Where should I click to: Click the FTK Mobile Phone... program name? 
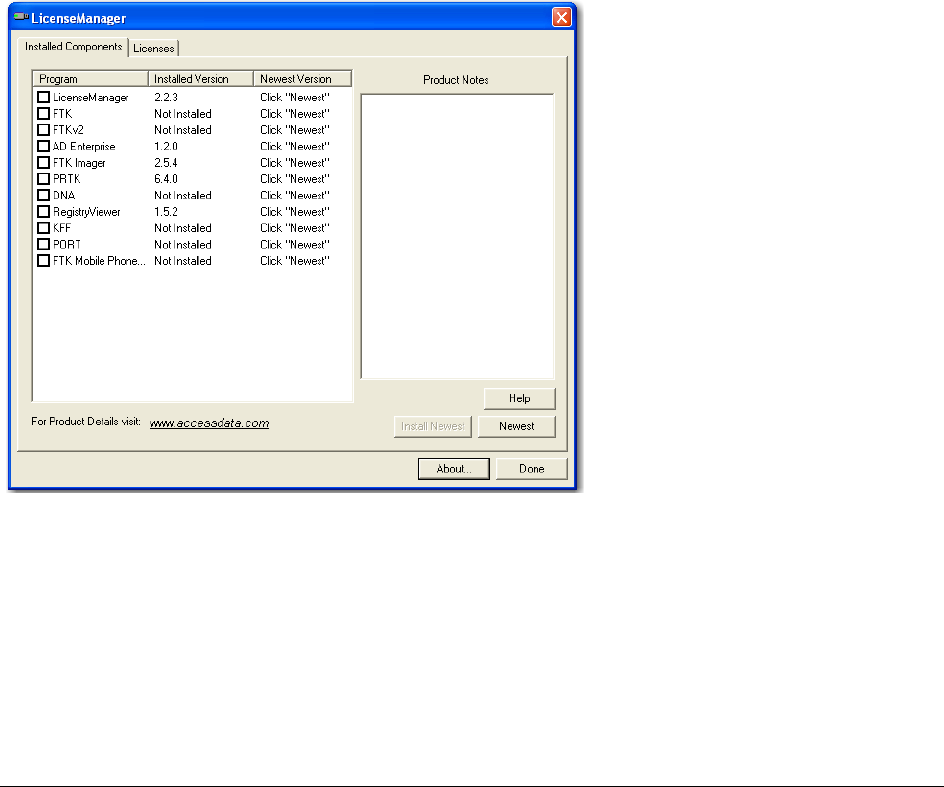(x=99, y=261)
